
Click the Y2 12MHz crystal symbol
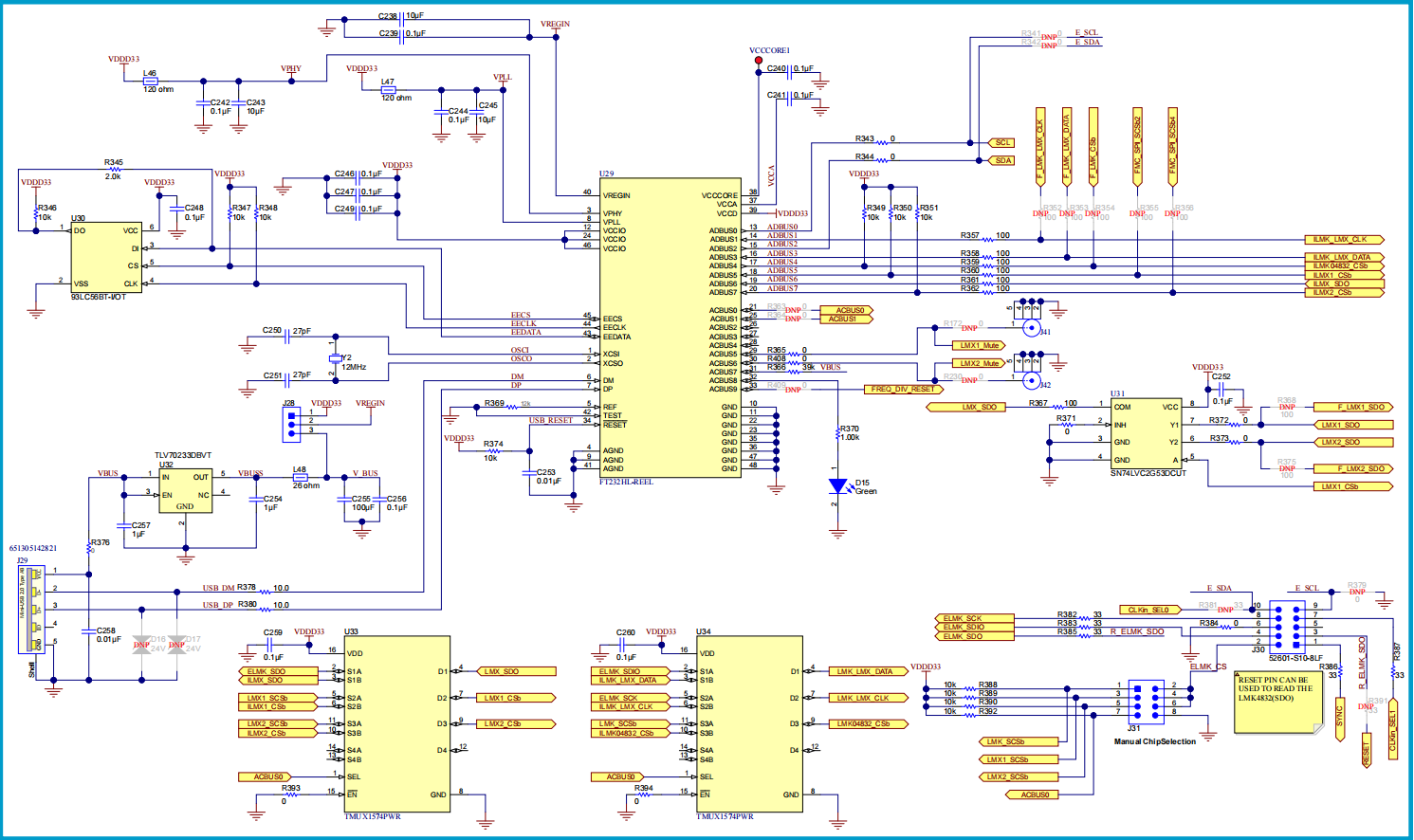tap(334, 358)
